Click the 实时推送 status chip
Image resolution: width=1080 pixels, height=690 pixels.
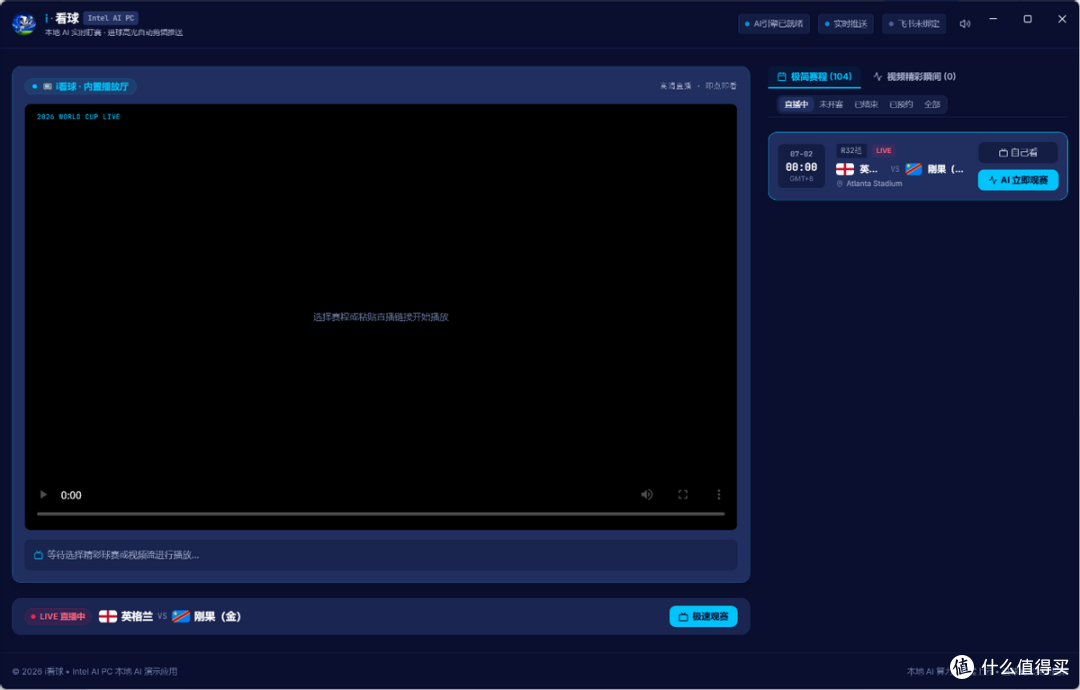[846, 23]
